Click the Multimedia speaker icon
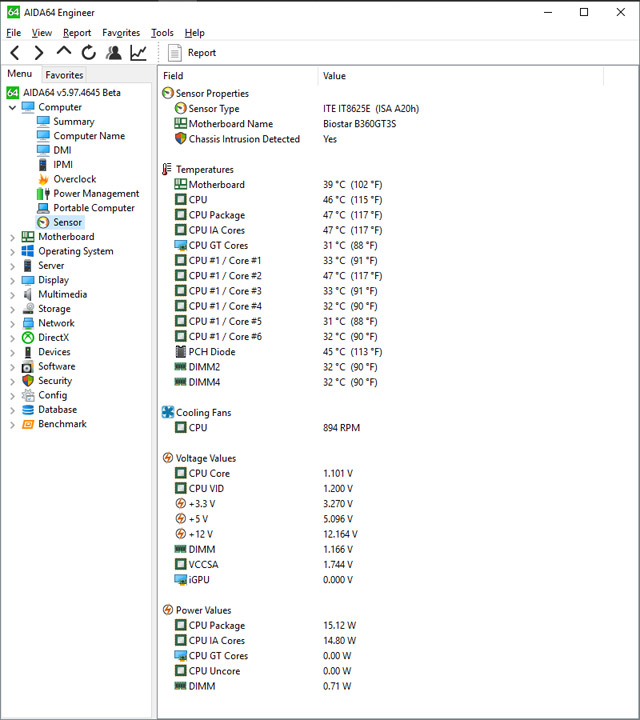The height and width of the screenshot is (720, 640). 28,294
